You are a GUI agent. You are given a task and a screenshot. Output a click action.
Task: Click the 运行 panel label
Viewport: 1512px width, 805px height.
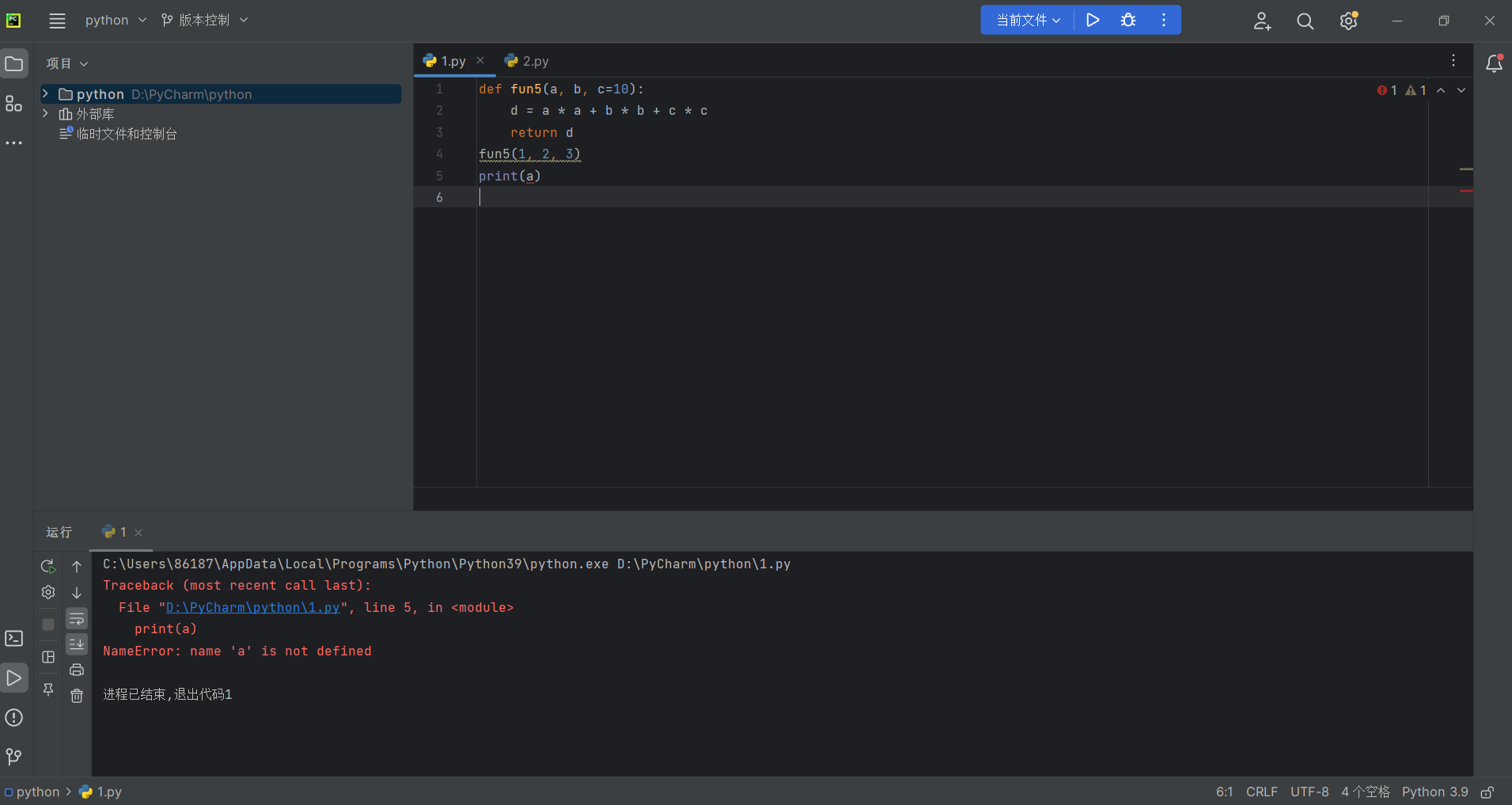[59, 532]
